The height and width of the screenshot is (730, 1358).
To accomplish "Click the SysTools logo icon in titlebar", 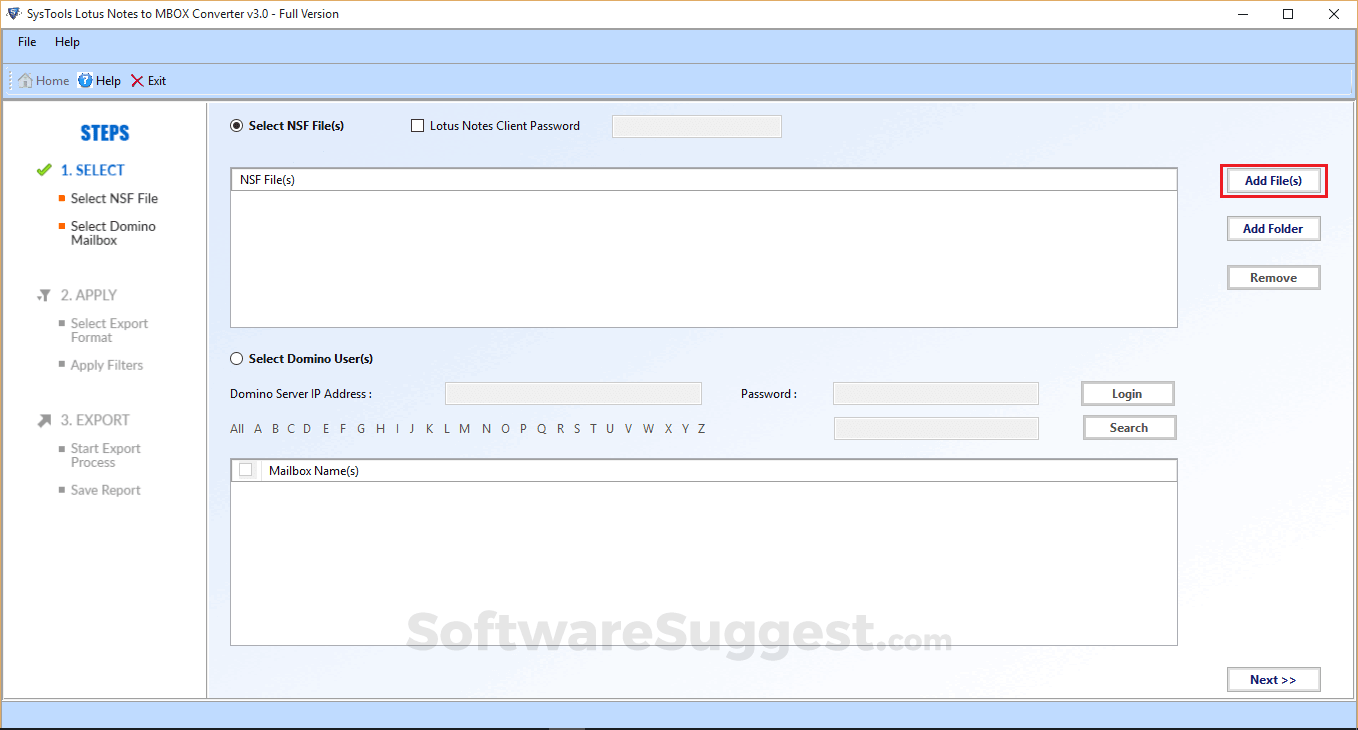I will coord(14,13).
